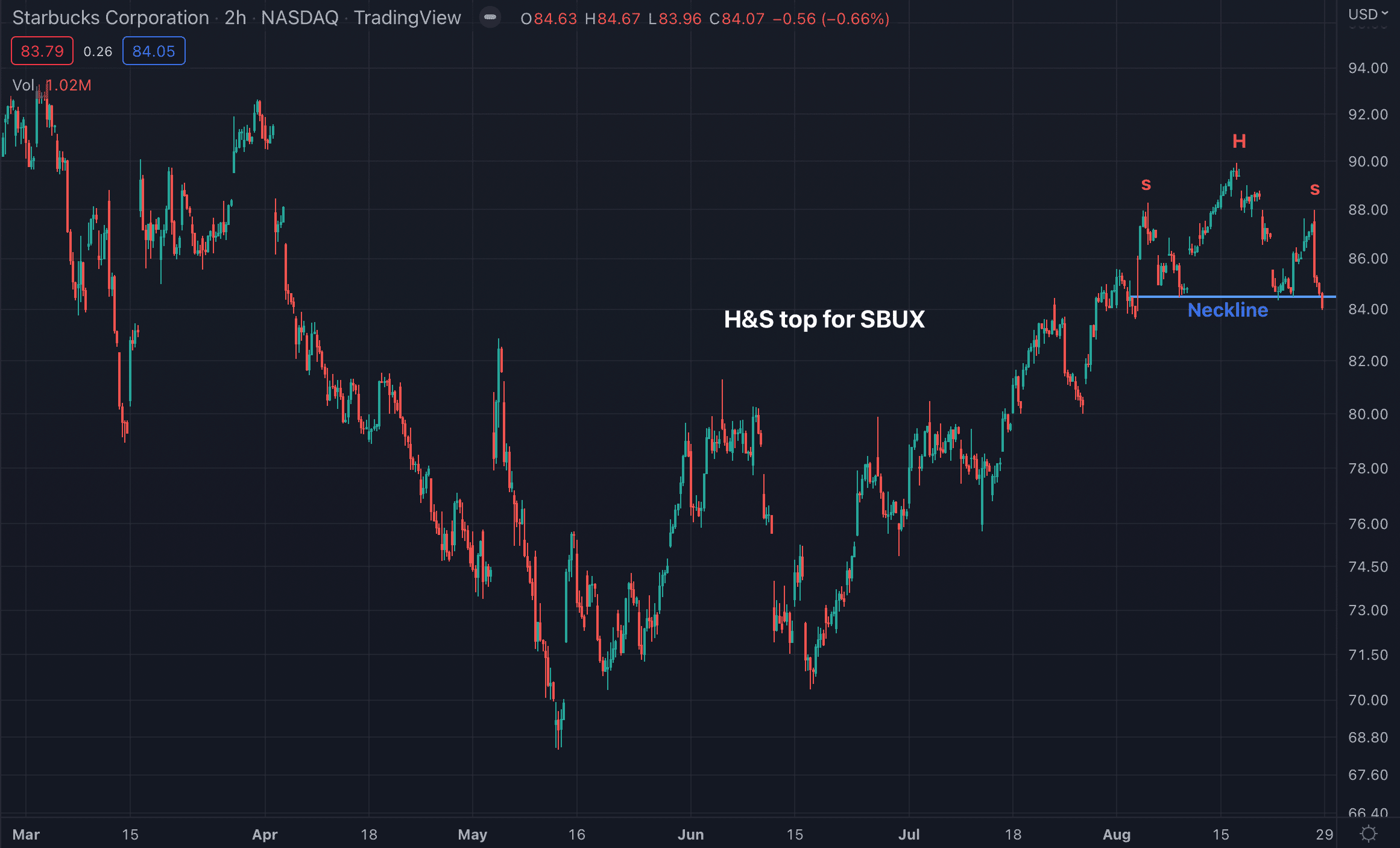Screen dimensions: 1400x848
Task: Click the Starbucks Corporation symbol title
Action: click(111, 18)
